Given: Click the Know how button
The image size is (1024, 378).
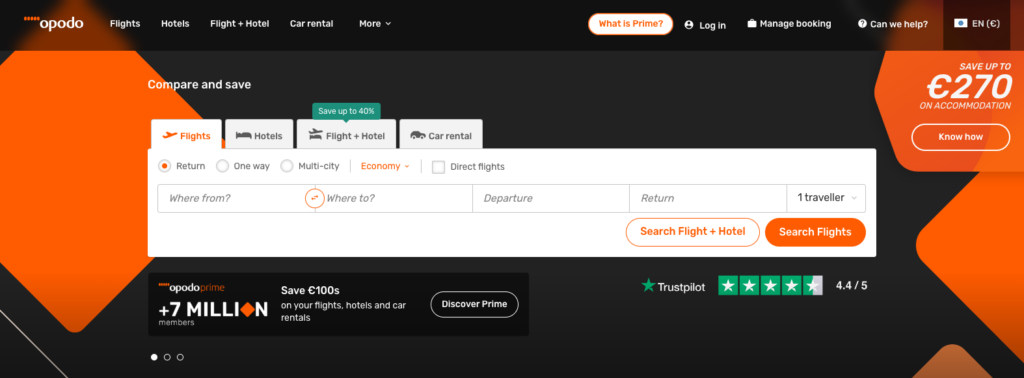Looking at the screenshot, I should pos(960,137).
